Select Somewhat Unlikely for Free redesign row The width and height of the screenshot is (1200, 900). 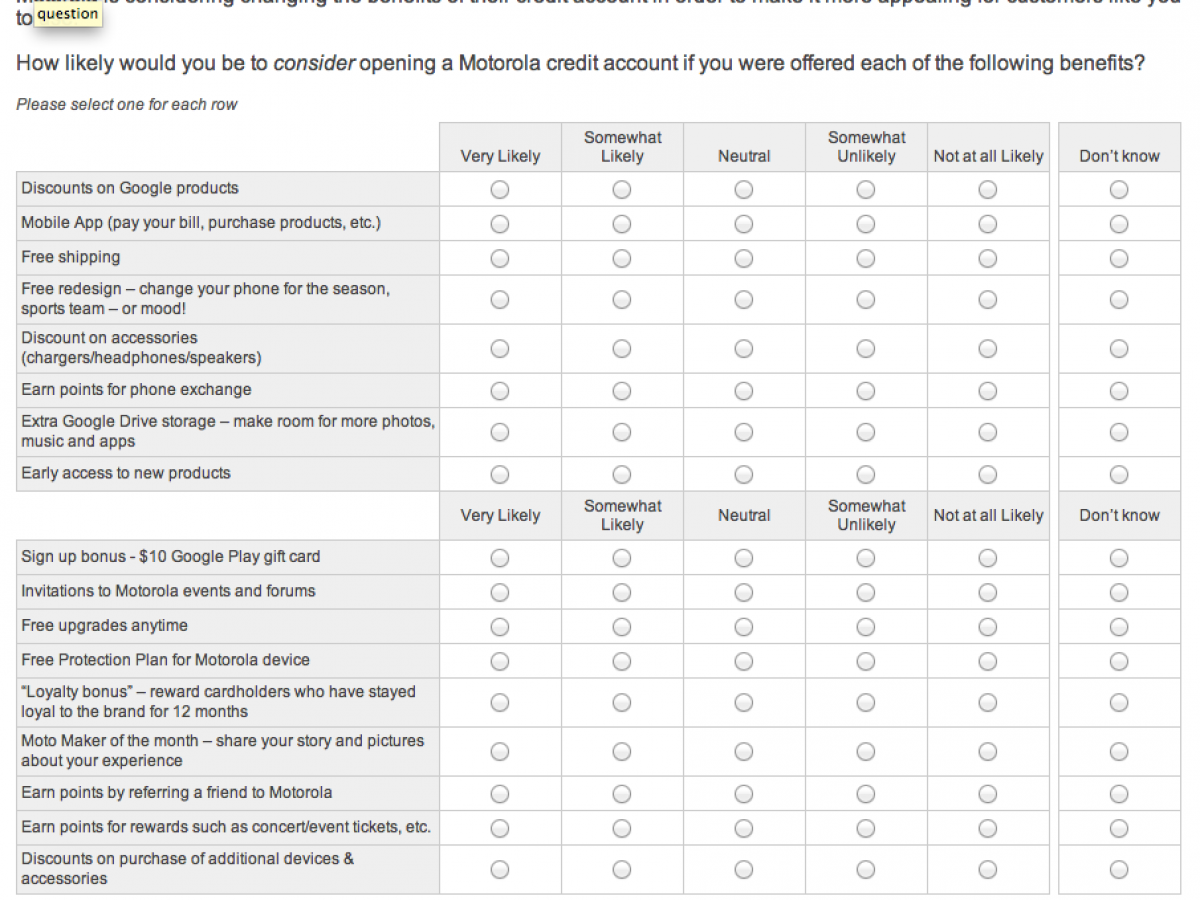point(866,300)
